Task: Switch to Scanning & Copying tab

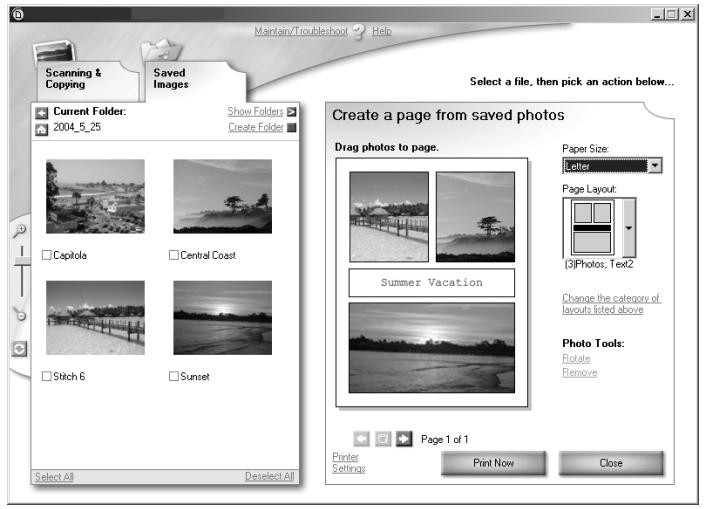Action: point(74,79)
